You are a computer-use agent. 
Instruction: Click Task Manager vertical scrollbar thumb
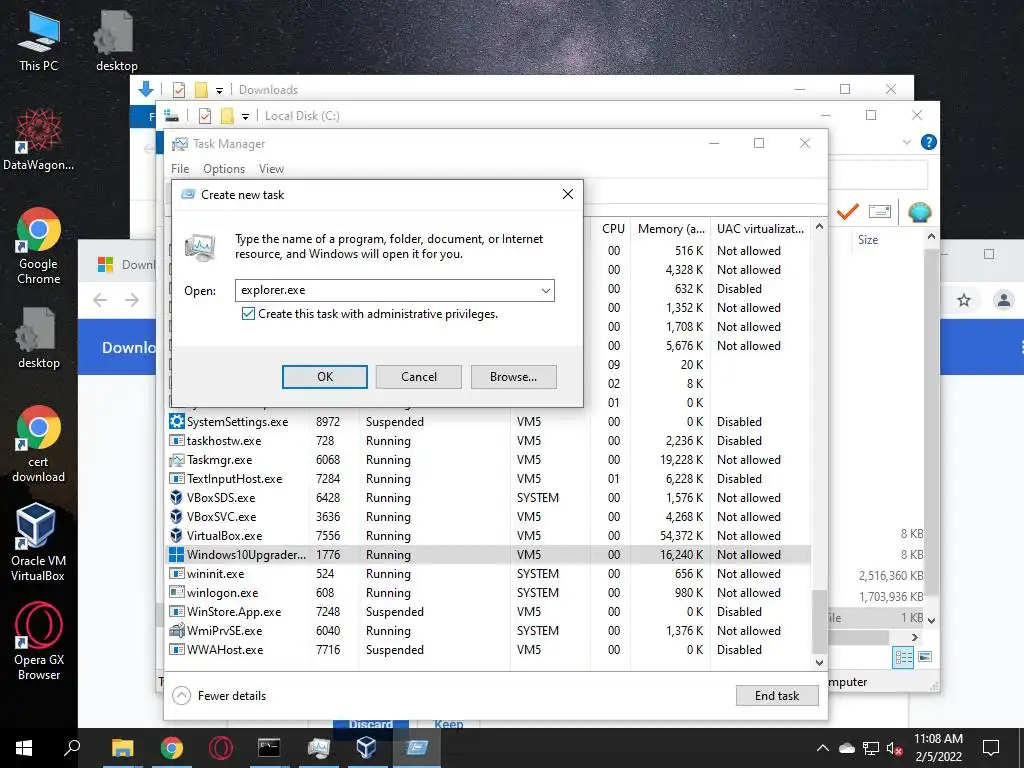click(x=819, y=621)
